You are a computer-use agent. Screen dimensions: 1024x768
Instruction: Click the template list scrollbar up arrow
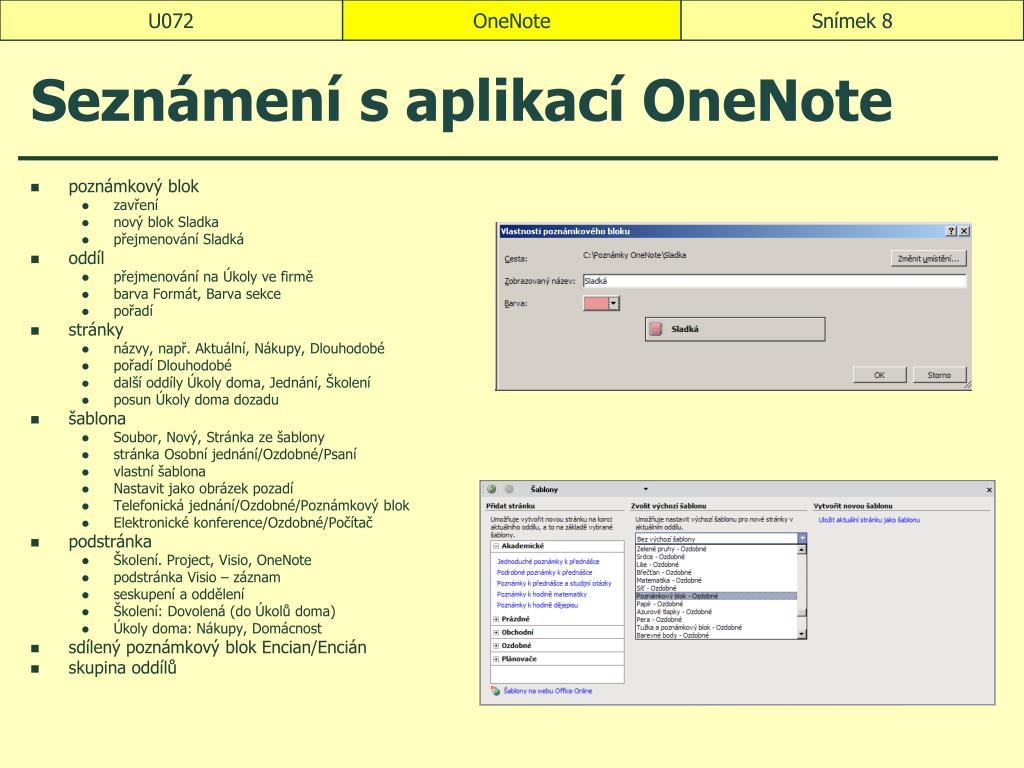(x=802, y=550)
